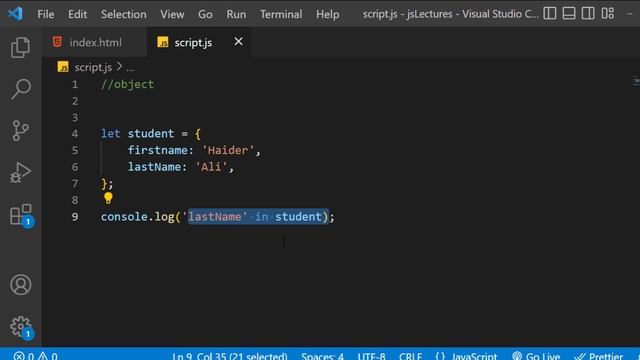Open the Source Control view
Viewport: 640px width, 360px height.
tap(20, 131)
